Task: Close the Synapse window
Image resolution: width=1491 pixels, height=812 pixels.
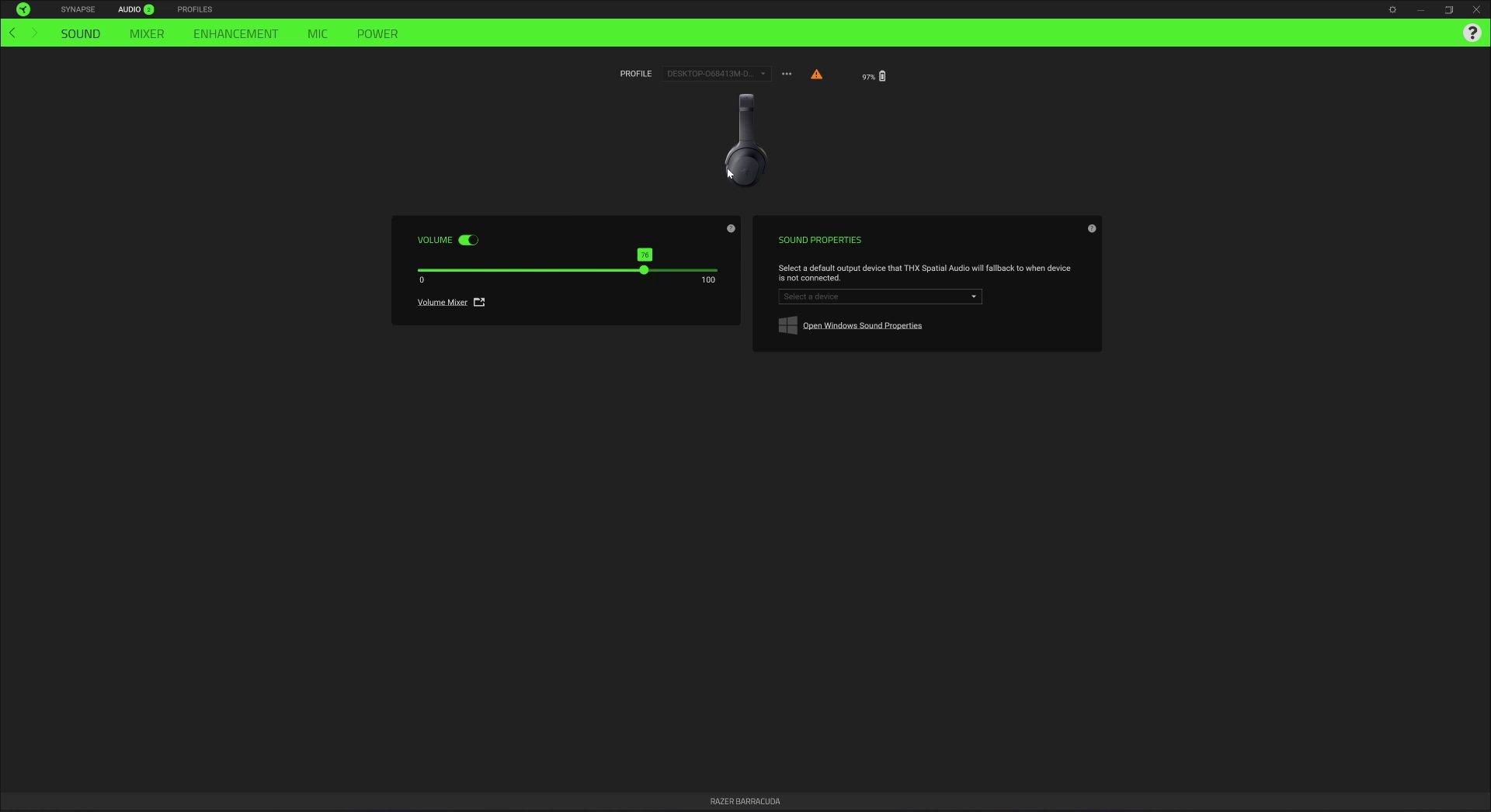Action: pyautogui.click(x=1476, y=9)
